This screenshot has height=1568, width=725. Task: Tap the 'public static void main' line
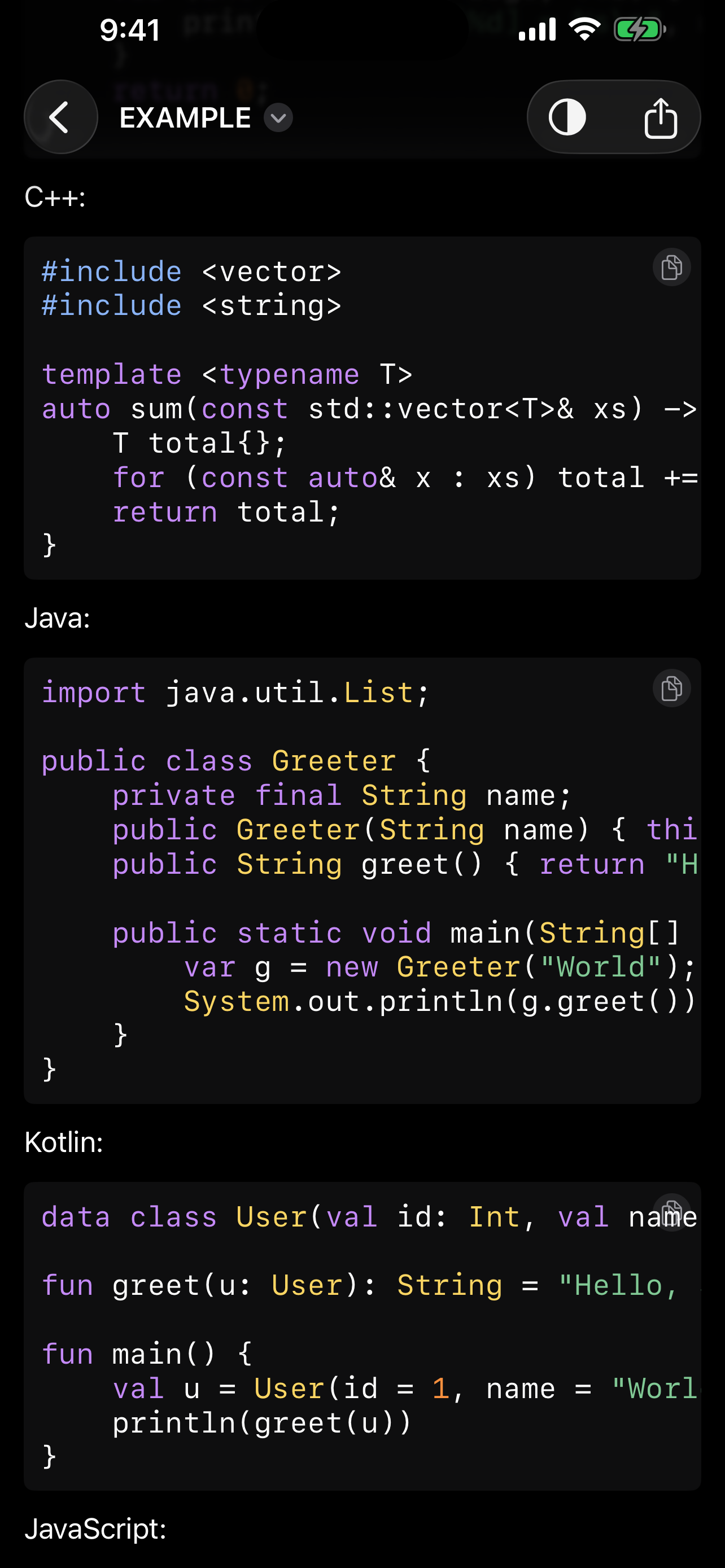point(396,933)
